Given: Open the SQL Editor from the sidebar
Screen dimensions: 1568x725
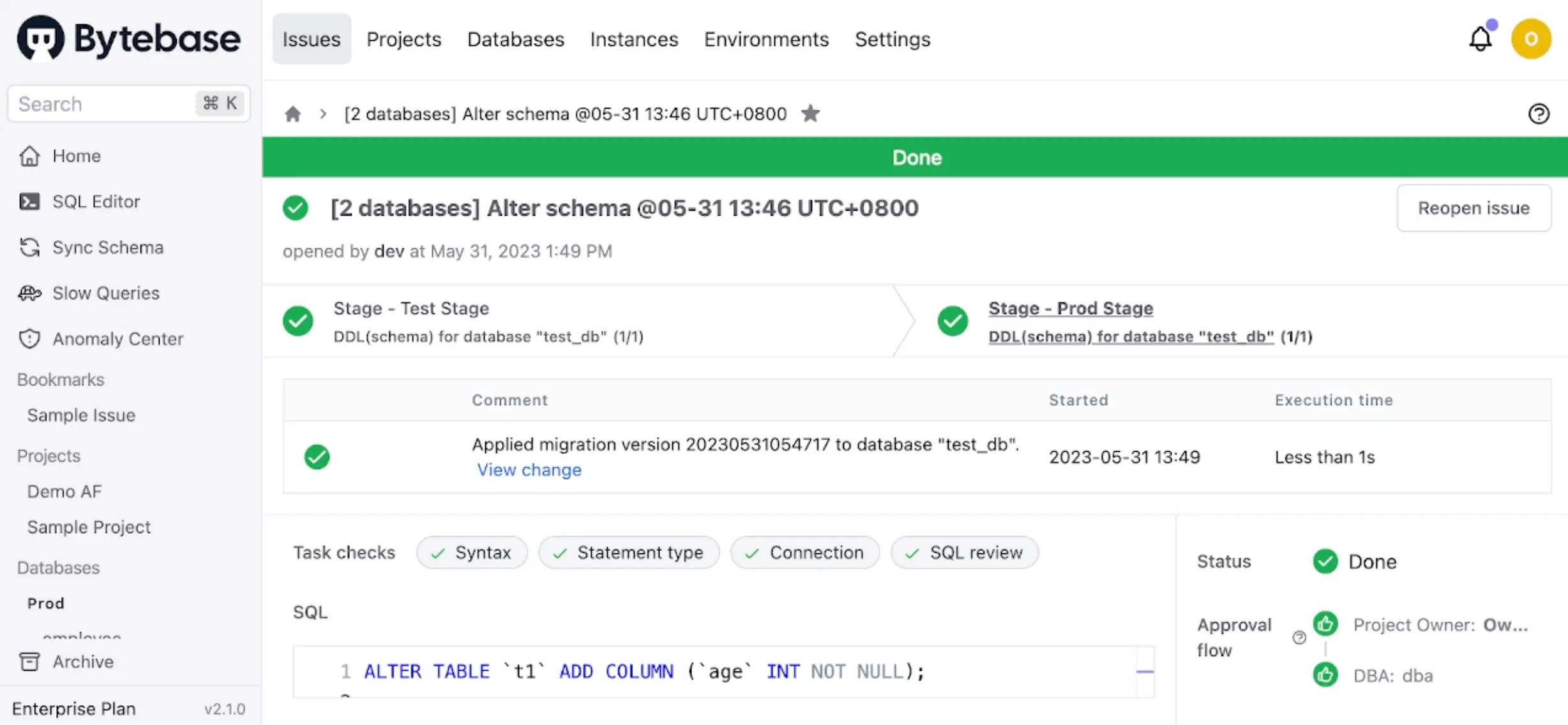Looking at the screenshot, I should tap(96, 202).
